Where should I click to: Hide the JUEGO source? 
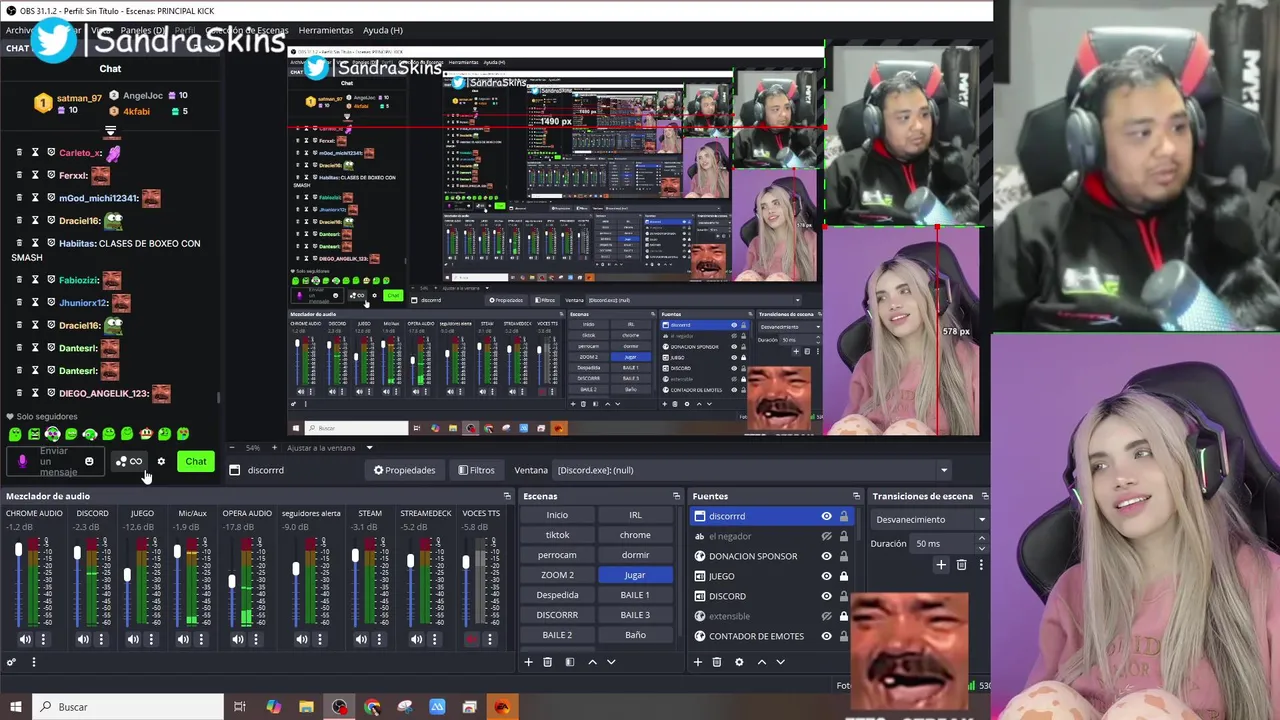(x=826, y=576)
